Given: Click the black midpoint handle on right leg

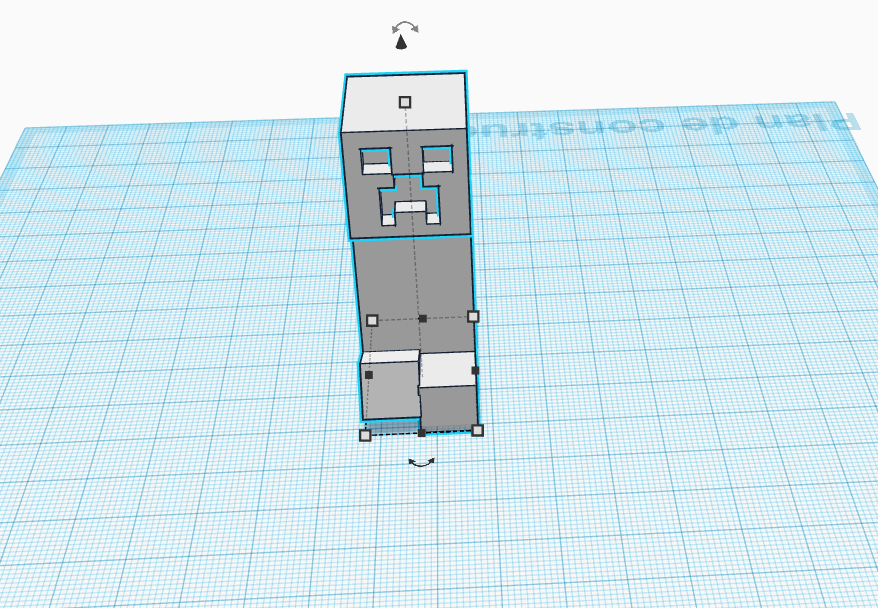Looking at the screenshot, I should 475,371.
